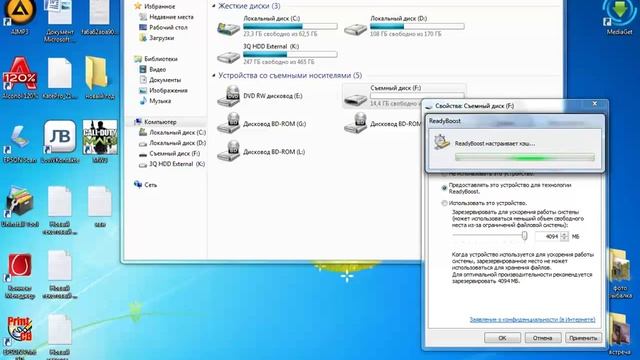Open Изображения library in navigation pane
This screenshot has width=640, height=360.
click(168, 90)
